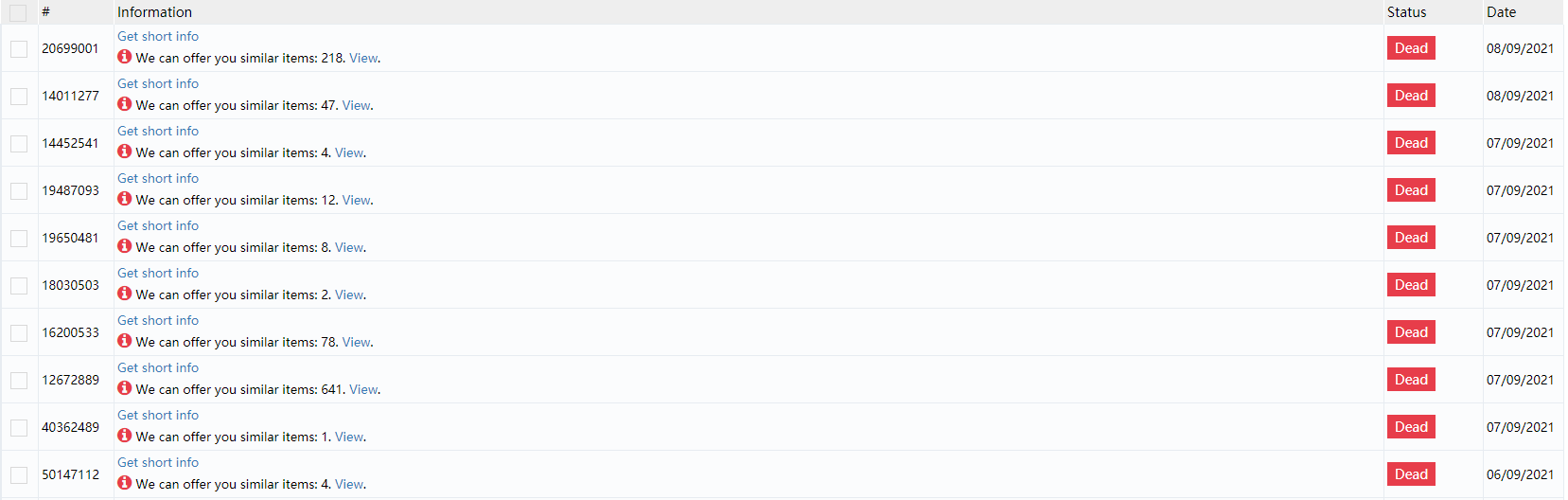Click the Dead status label for 14011277
The image size is (1568, 500).
click(1410, 96)
